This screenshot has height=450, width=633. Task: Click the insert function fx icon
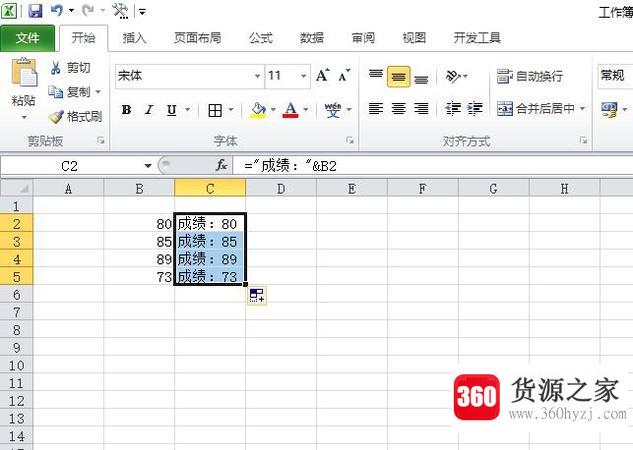click(x=221, y=165)
